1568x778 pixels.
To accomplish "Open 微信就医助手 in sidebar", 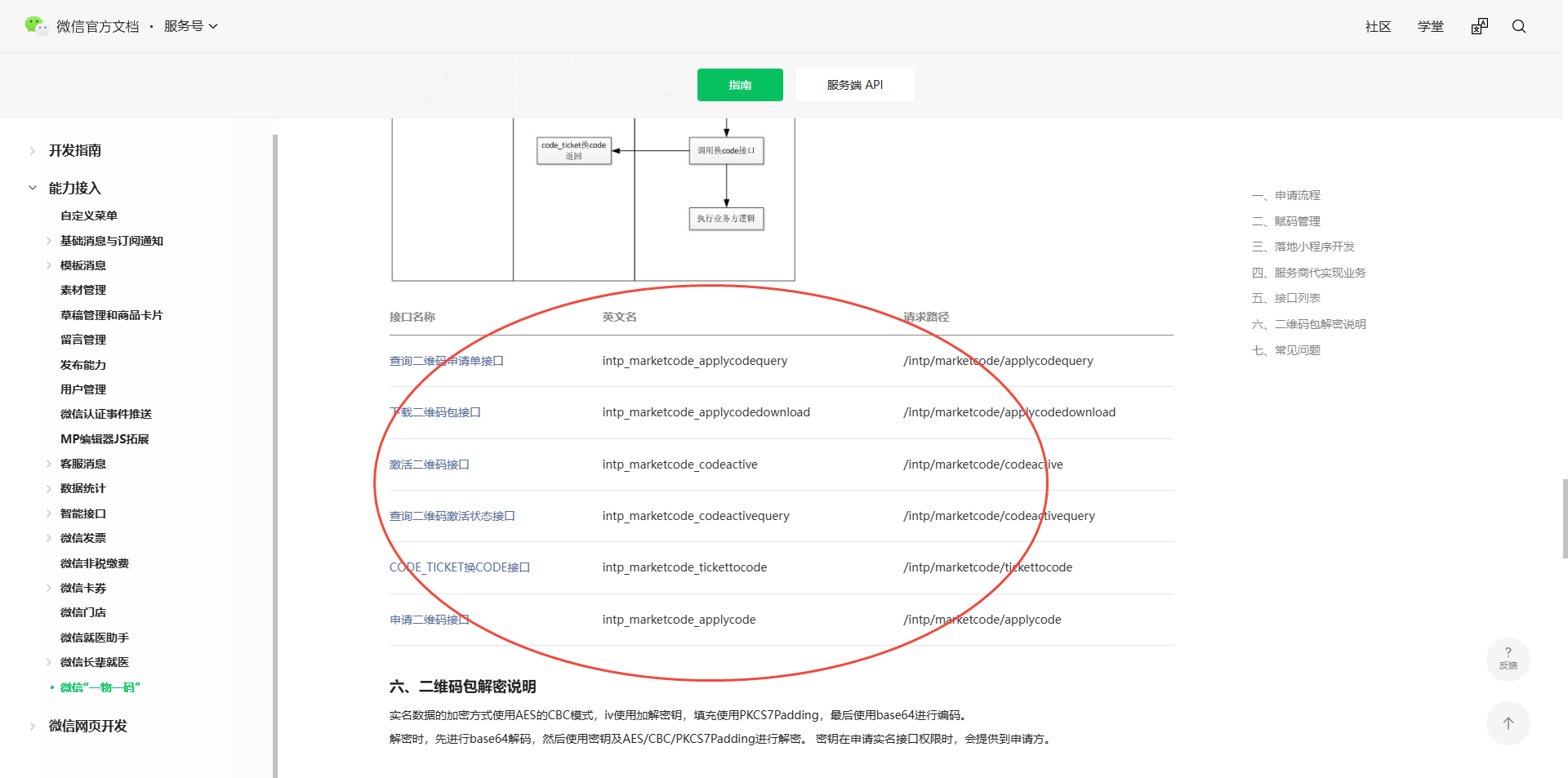I will 95,638.
